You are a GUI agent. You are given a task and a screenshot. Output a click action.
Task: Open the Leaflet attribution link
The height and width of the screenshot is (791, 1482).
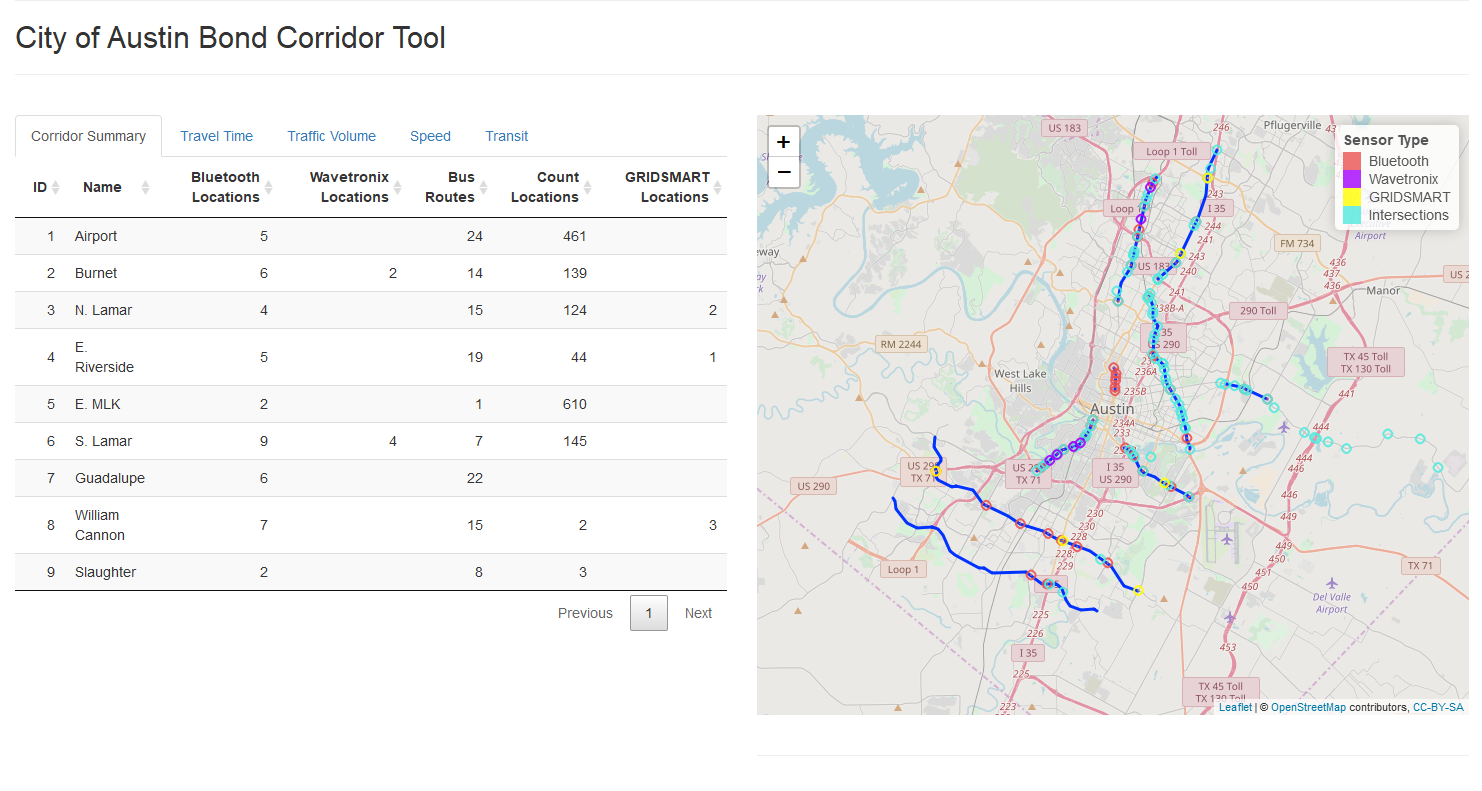tap(1235, 707)
